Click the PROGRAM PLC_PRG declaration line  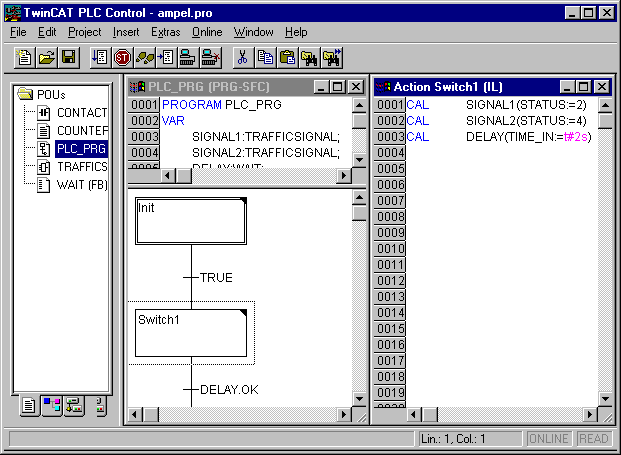pyautogui.click(x=222, y=105)
